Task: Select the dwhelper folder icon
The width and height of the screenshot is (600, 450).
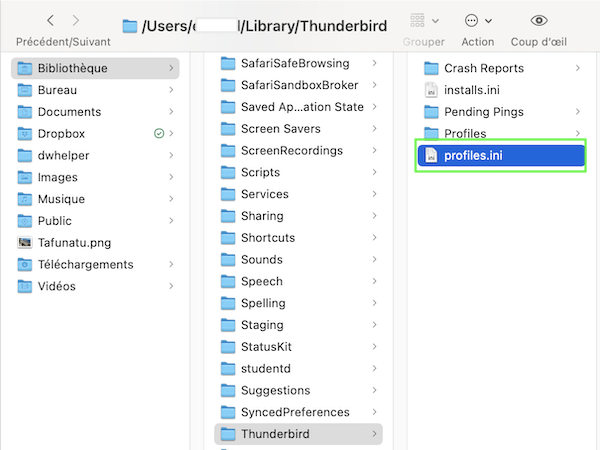Action: [x=25, y=155]
